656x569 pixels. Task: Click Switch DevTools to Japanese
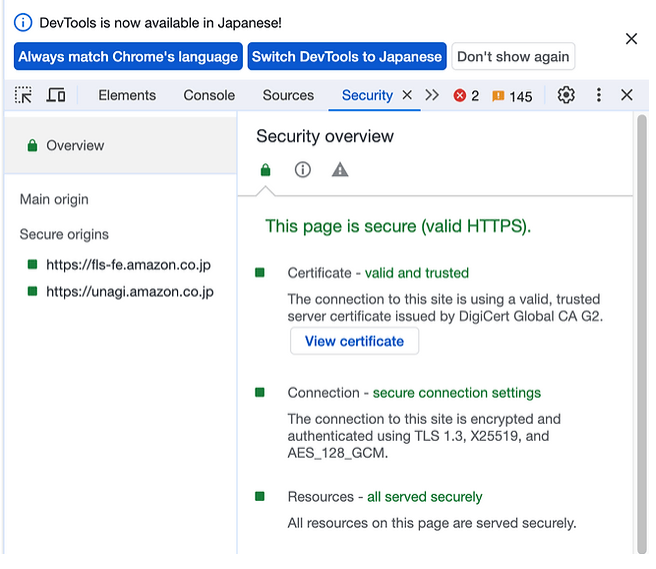[346, 56]
